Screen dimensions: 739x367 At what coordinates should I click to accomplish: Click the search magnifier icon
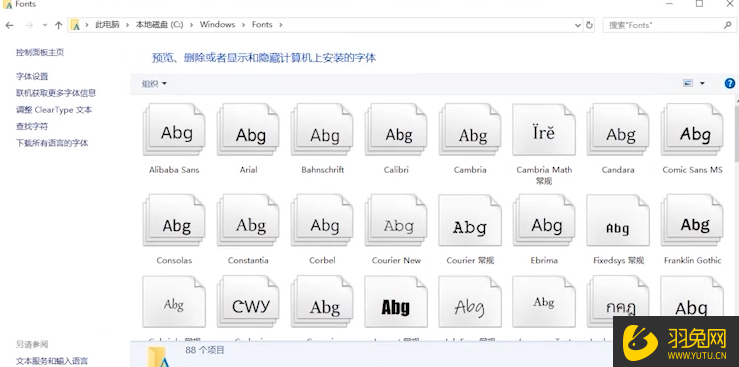click(x=727, y=25)
